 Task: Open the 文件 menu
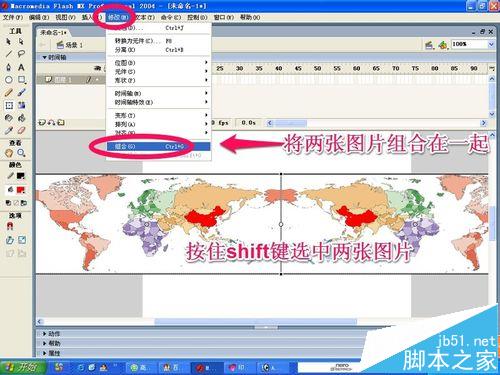click(13, 17)
